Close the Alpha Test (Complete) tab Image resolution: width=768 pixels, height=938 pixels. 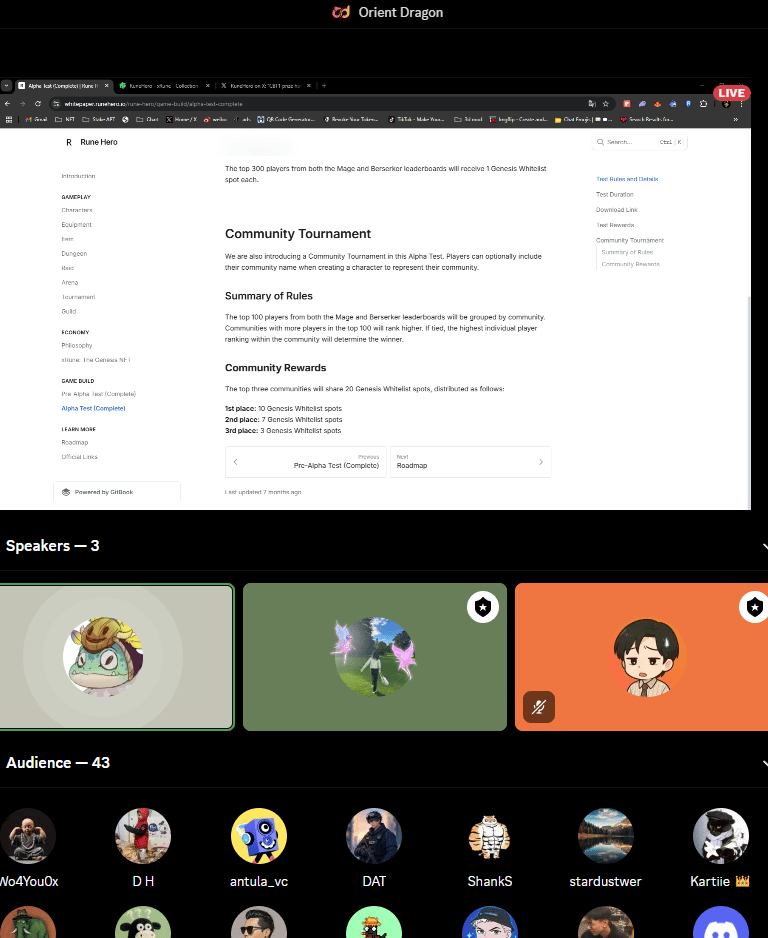(107, 86)
